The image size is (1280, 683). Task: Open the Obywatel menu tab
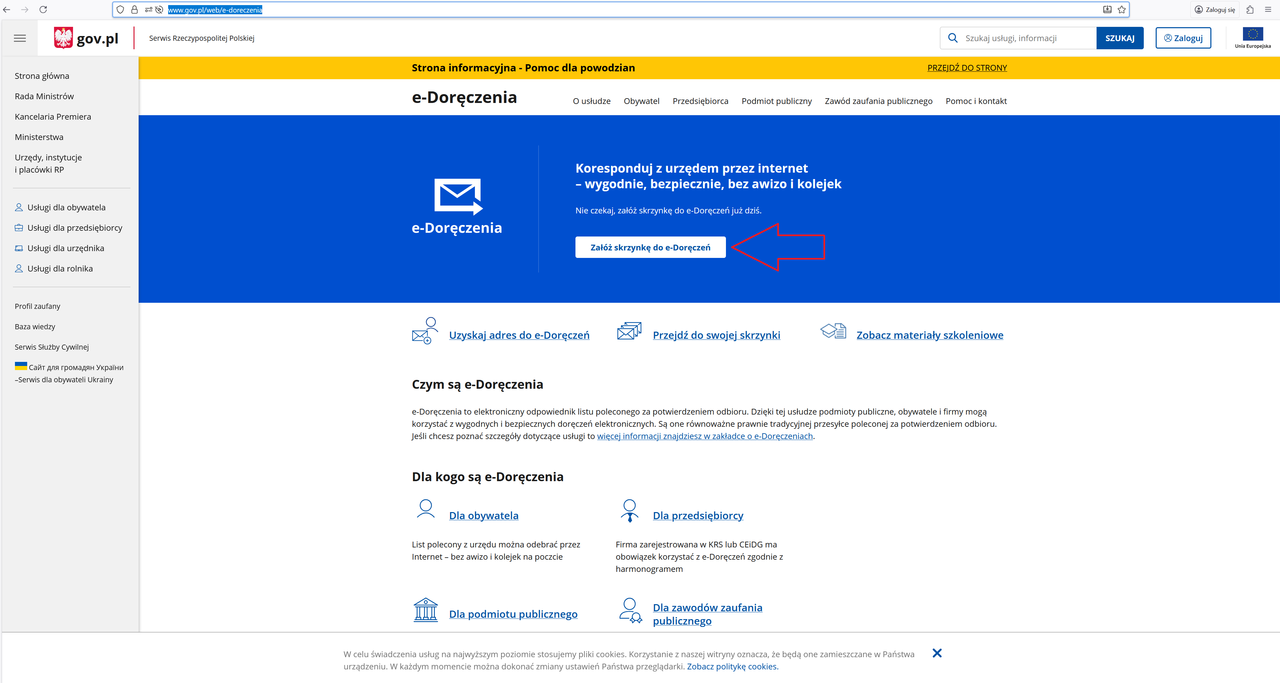[x=641, y=101]
